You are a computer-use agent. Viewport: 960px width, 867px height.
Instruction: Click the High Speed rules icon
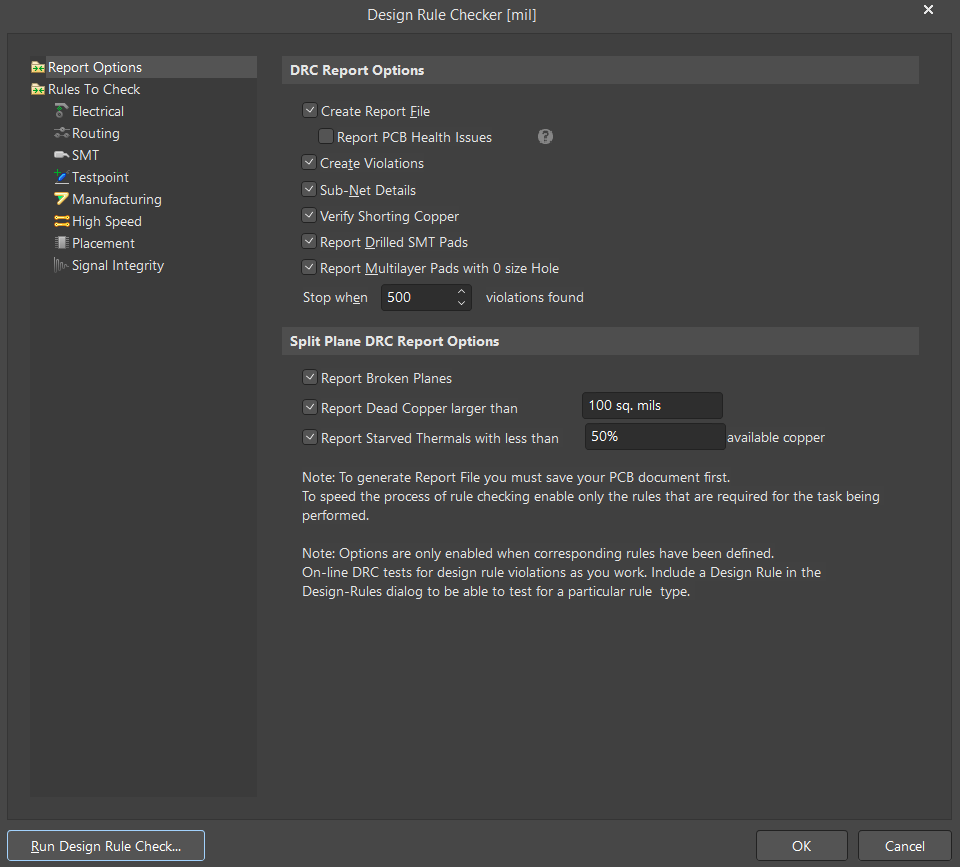tap(61, 221)
